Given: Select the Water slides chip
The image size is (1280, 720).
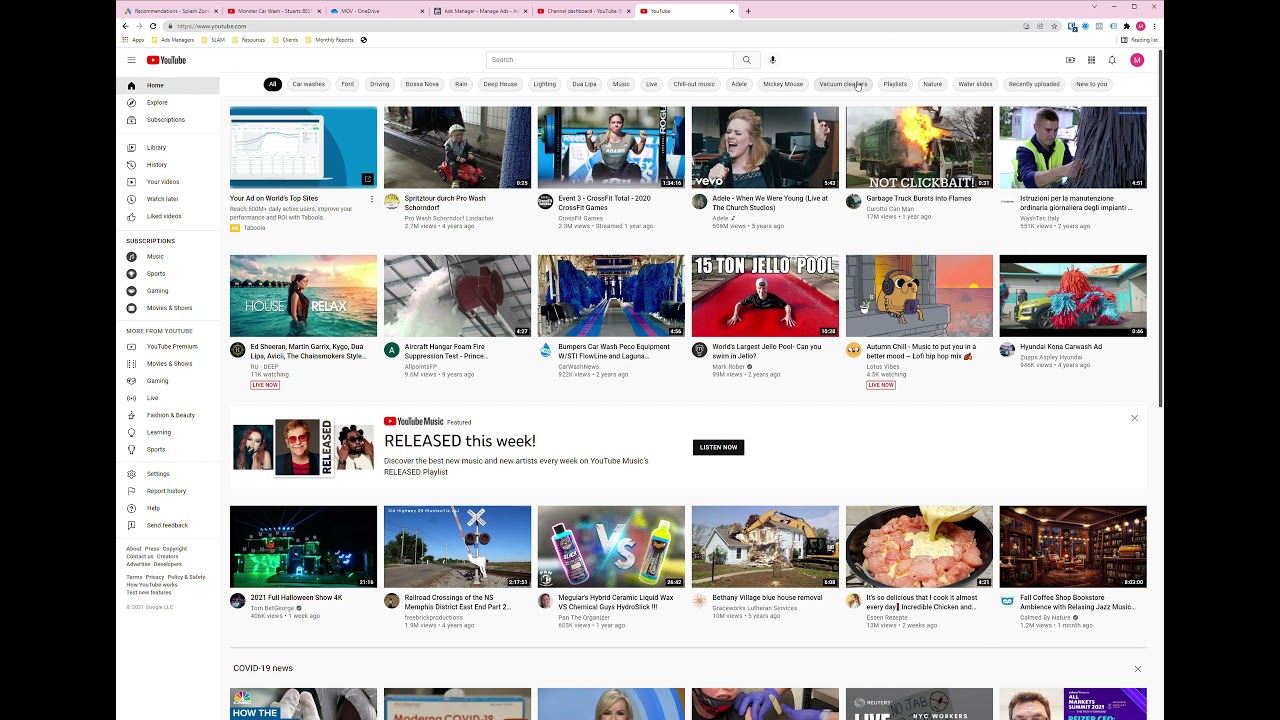Looking at the screenshot, I should pyautogui.click(x=975, y=84).
